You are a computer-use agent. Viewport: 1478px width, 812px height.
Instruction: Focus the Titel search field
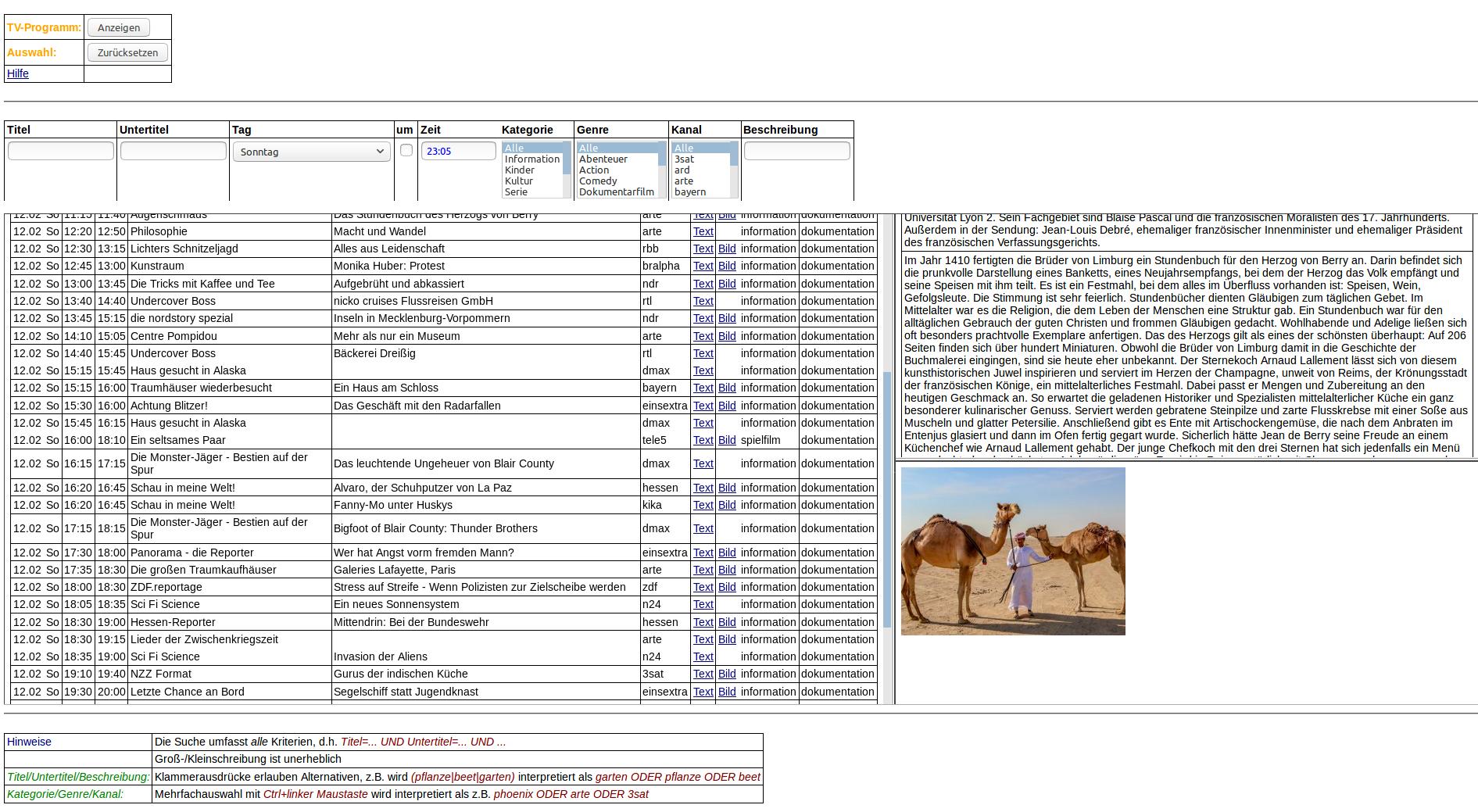click(61, 151)
